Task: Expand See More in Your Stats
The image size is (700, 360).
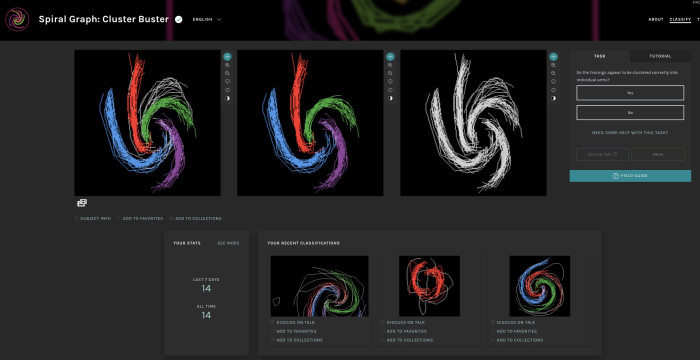Action: click(228, 243)
